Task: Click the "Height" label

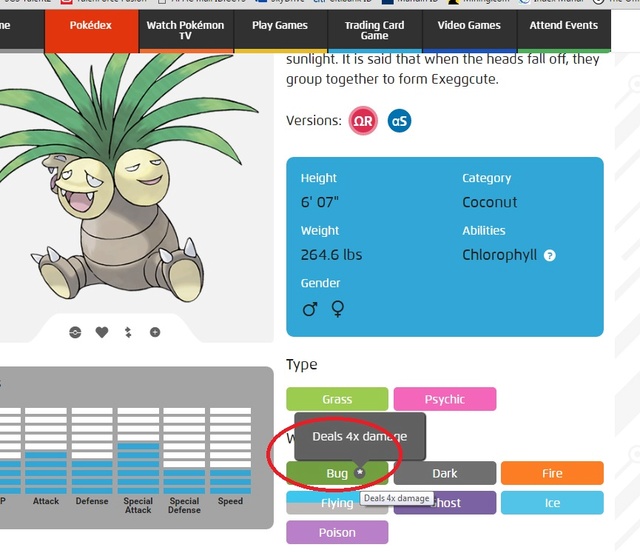Action: (319, 178)
